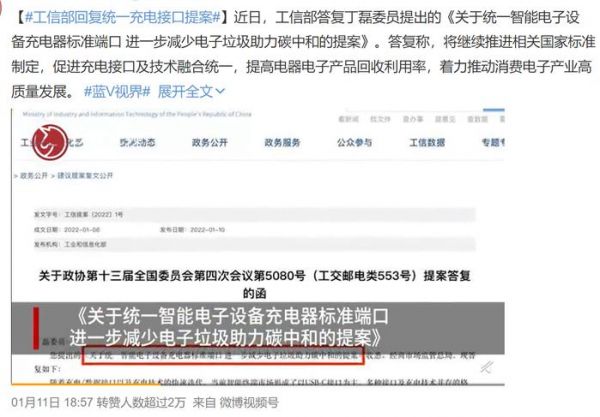Select the 政务公开 navigation tab

tap(210, 143)
